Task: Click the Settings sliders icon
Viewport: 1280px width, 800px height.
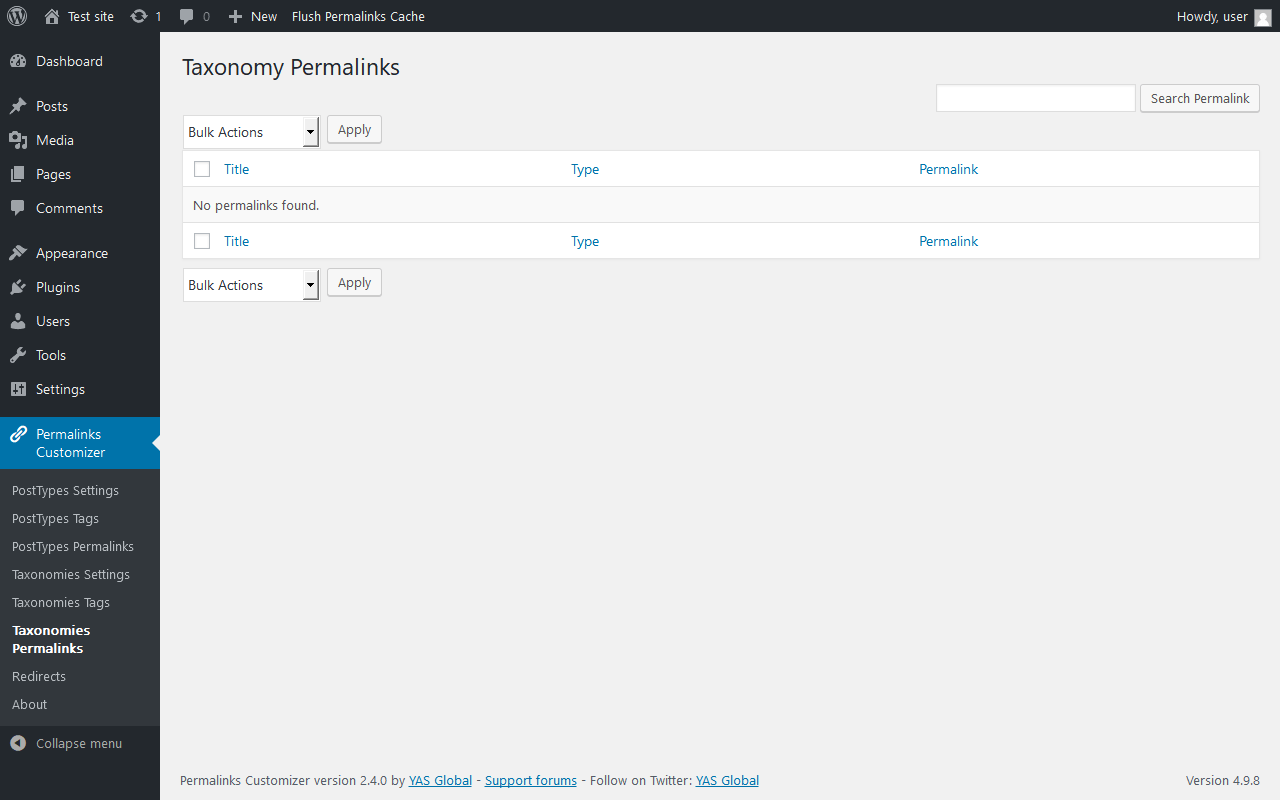Action: [x=18, y=389]
